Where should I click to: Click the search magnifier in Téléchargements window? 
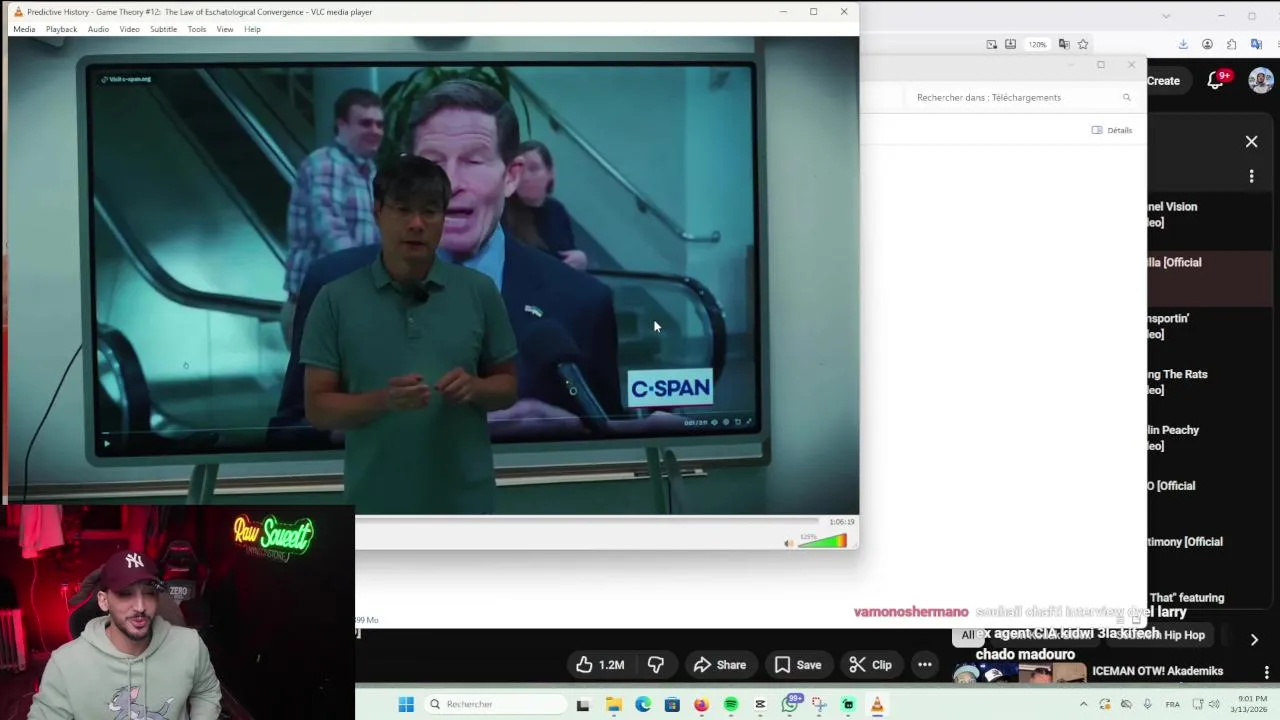(x=1127, y=97)
